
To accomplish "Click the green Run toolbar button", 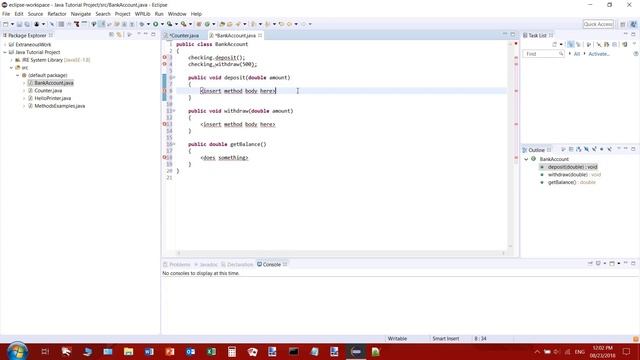I will coord(156,24).
